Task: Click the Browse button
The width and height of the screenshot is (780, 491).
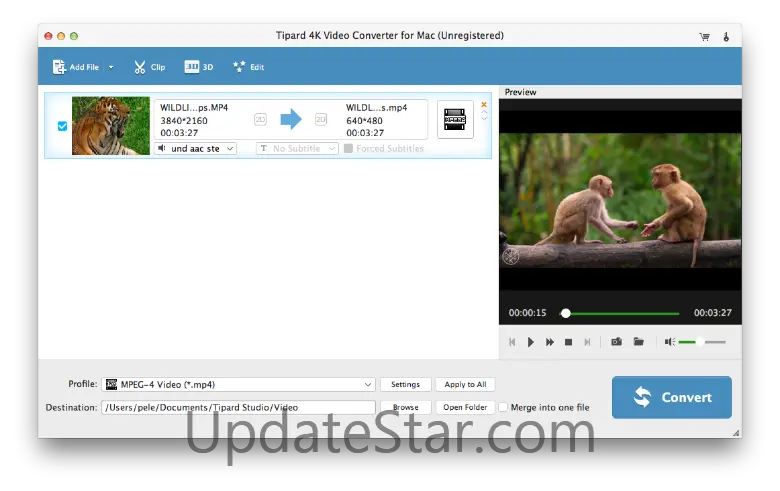Action: 405,407
